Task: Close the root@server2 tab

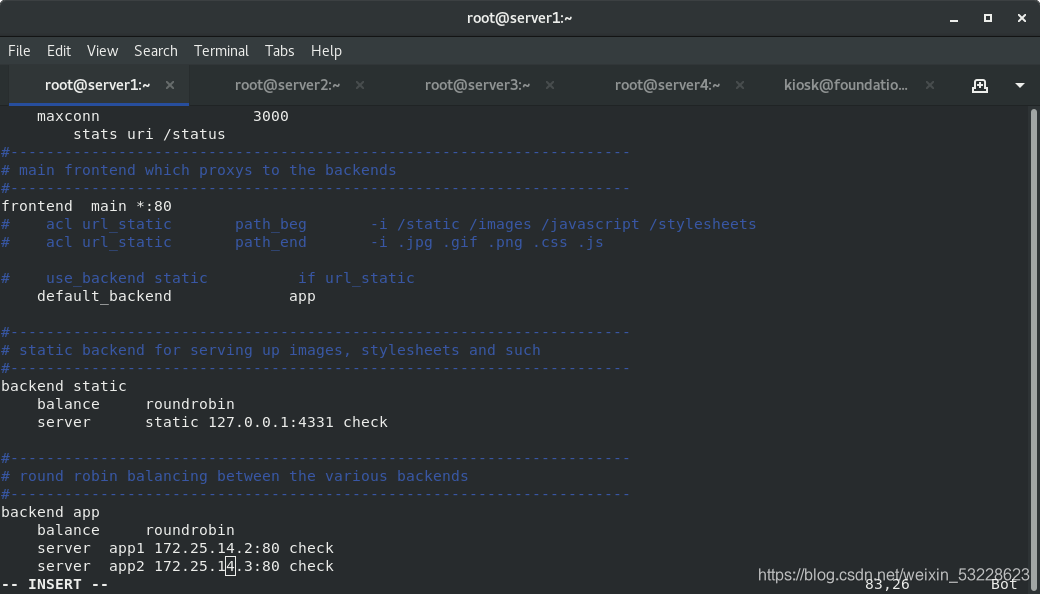Action: pyautogui.click(x=359, y=85)
